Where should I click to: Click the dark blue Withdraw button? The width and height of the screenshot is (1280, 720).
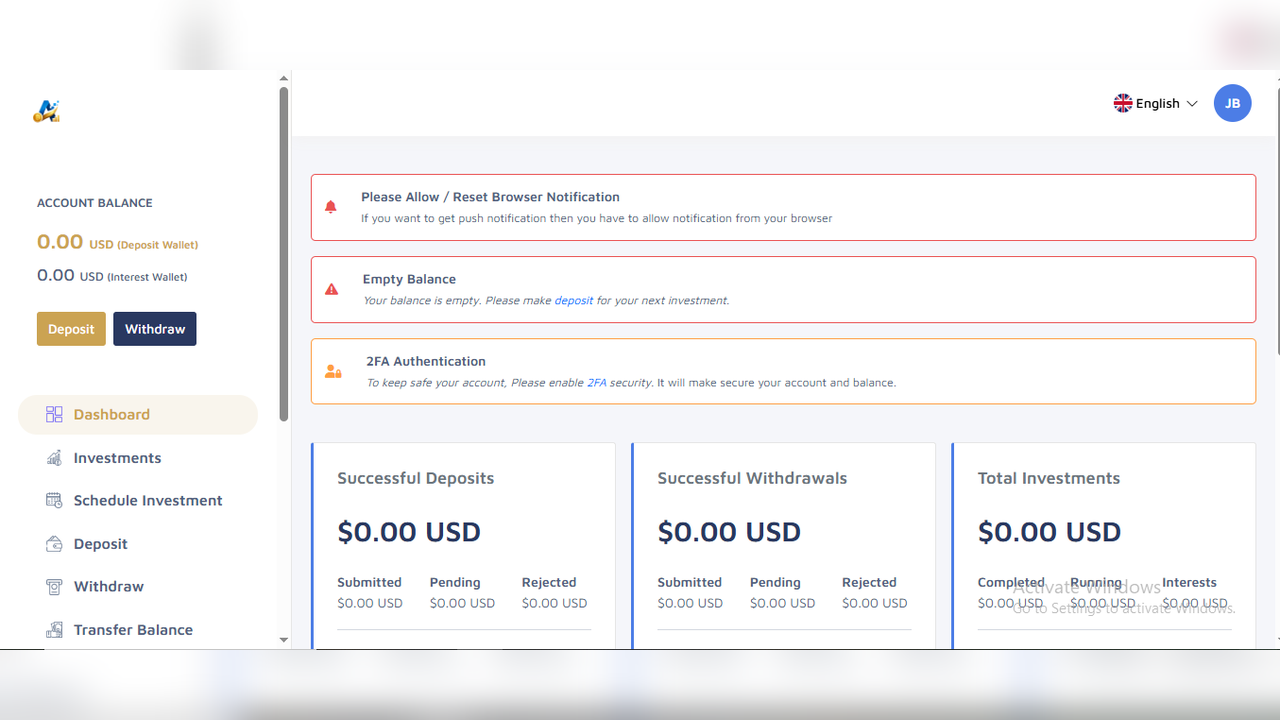click(x=155, y=329)
